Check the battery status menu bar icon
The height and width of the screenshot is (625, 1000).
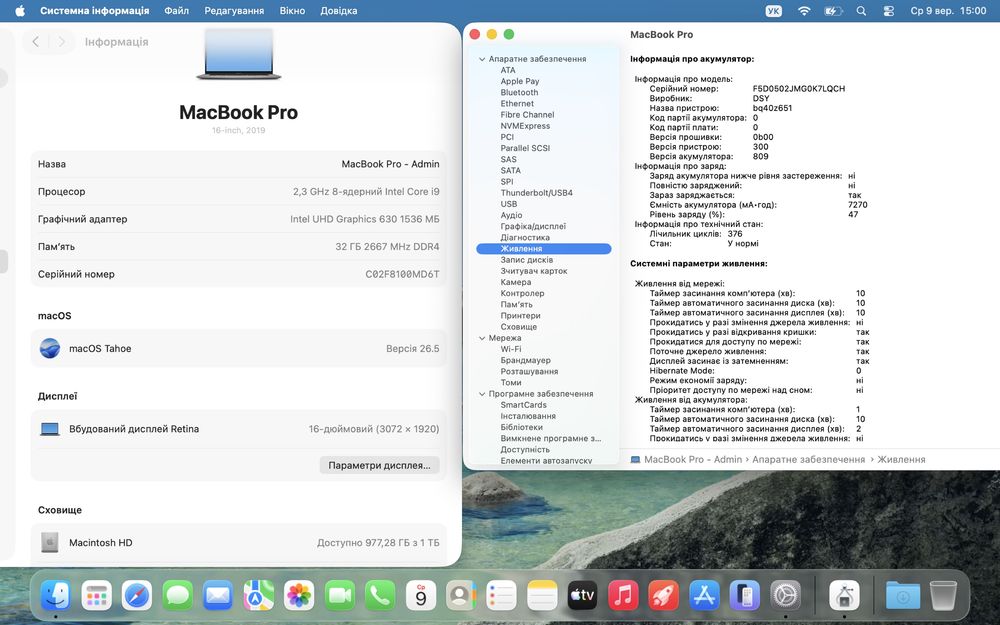(x=833, y=11)
